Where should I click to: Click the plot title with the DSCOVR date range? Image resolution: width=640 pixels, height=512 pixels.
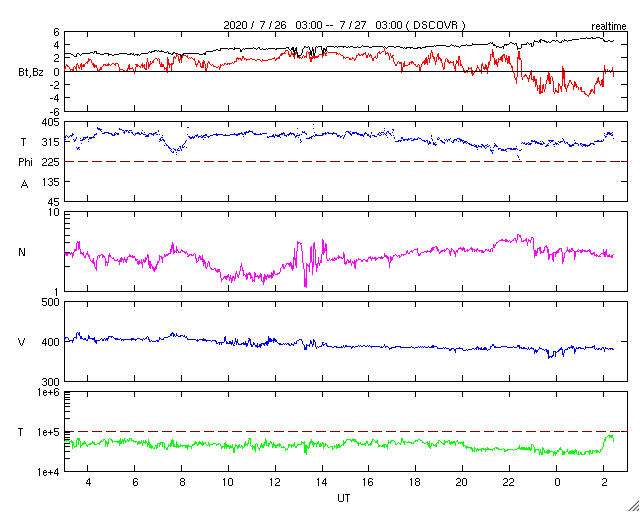(x=344, y=25)
